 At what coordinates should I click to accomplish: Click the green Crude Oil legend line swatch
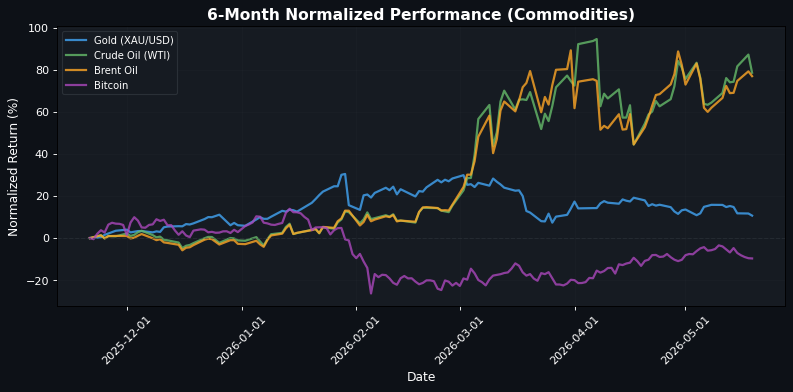(76, 56)
